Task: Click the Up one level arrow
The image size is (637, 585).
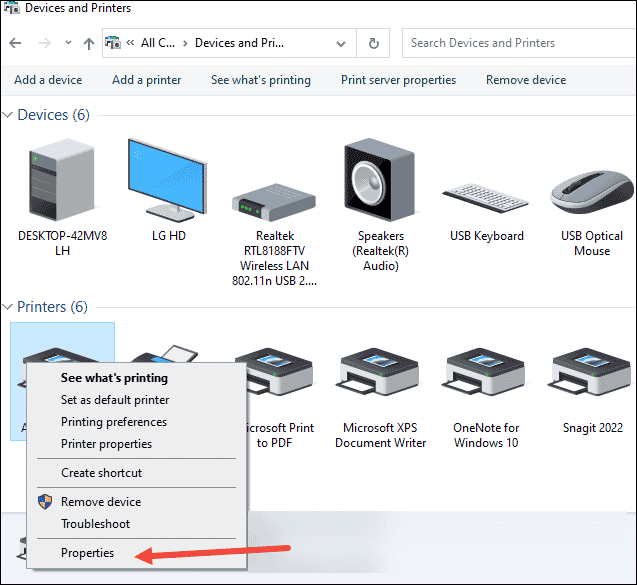Action: (x=89, y=43)
